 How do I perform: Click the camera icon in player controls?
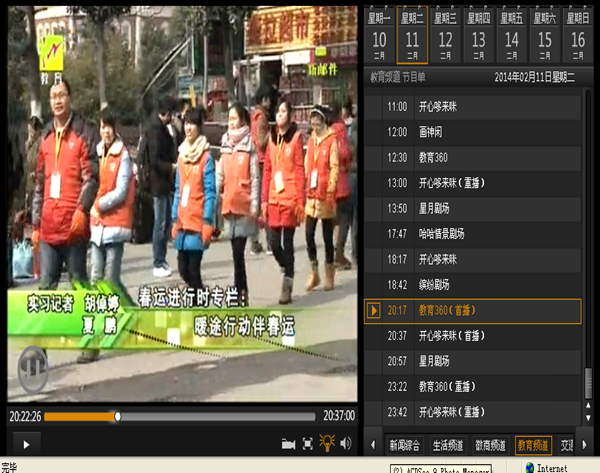click(288, 443)
